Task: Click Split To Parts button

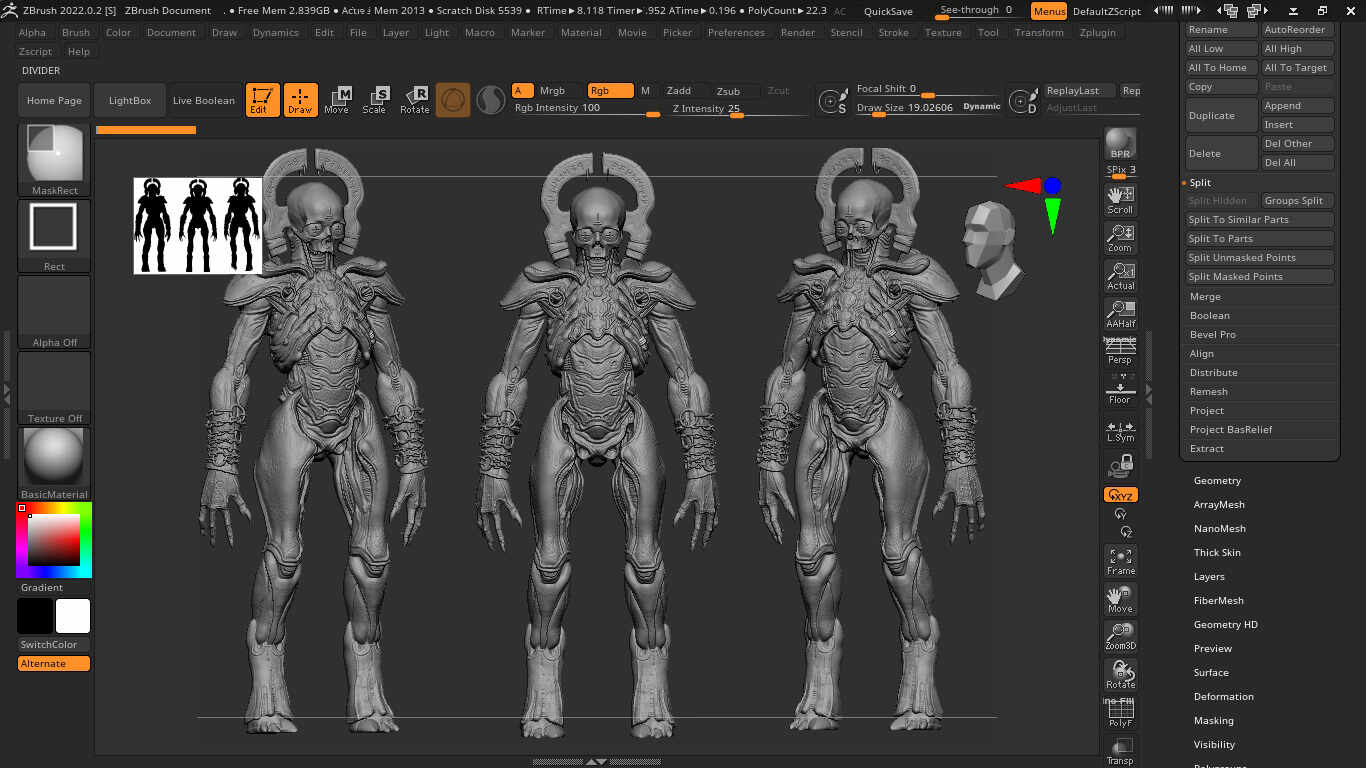Action: tap(1259, 239)
